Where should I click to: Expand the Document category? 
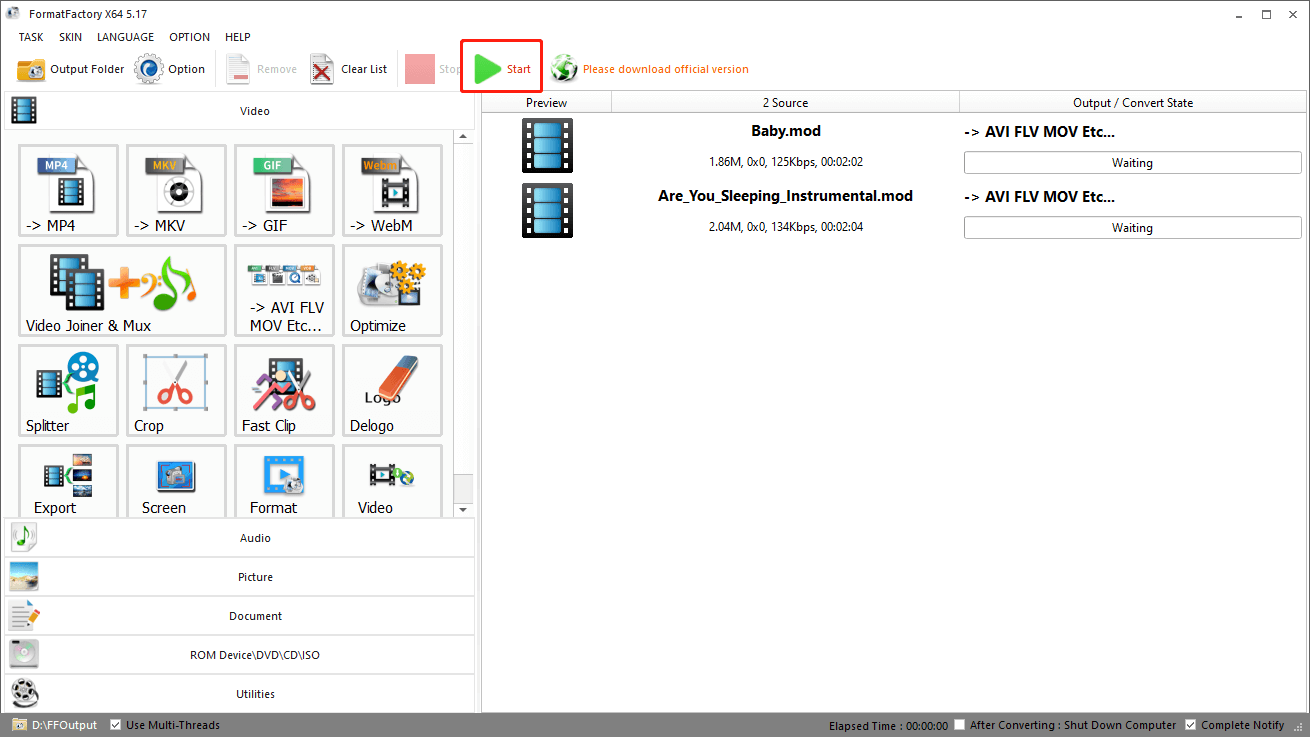pos(238,616)
